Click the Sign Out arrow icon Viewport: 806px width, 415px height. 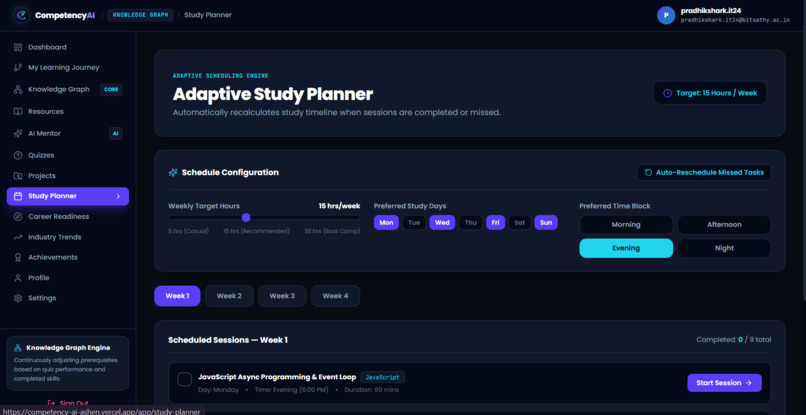click(x=51, y=403)
